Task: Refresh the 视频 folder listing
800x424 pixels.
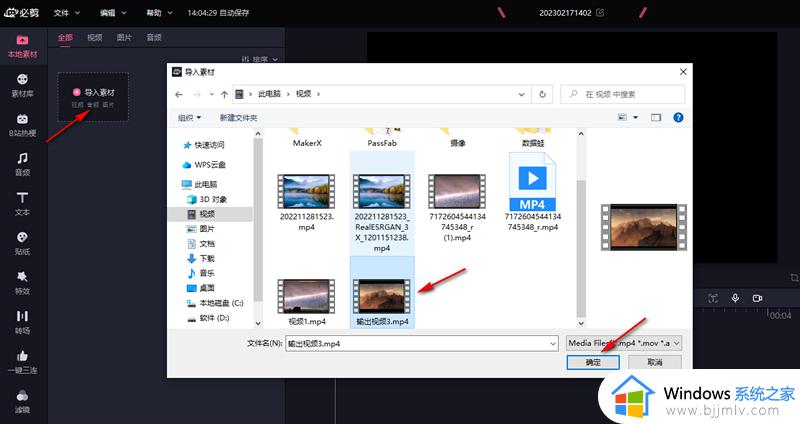Action: tap(542, 94)
